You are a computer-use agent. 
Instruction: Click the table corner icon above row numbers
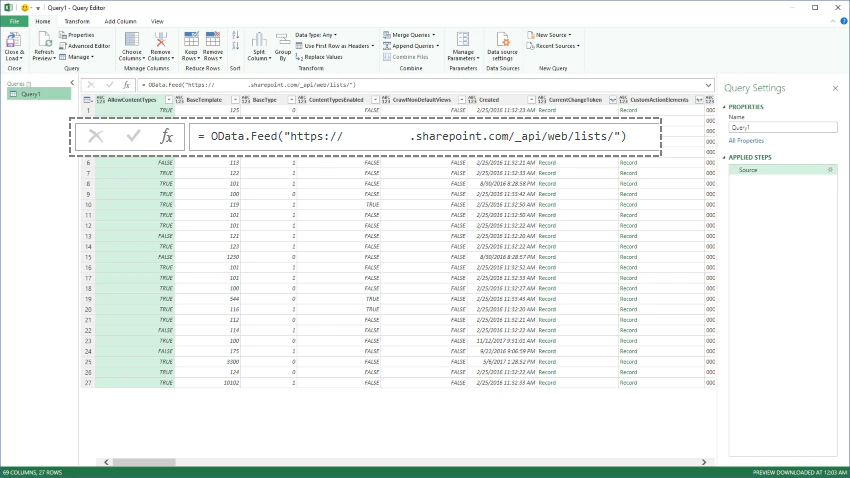[x=87, y=100]
